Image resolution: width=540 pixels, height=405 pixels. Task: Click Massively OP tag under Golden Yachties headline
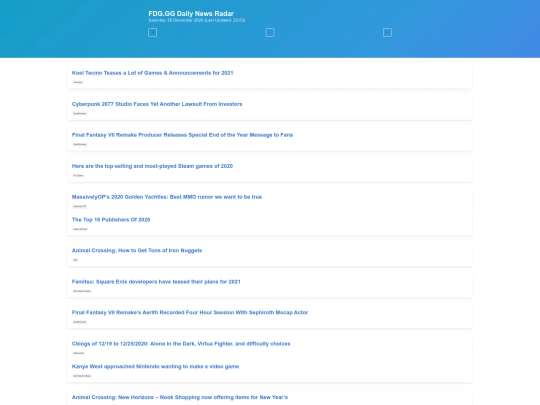click(80, 206)
